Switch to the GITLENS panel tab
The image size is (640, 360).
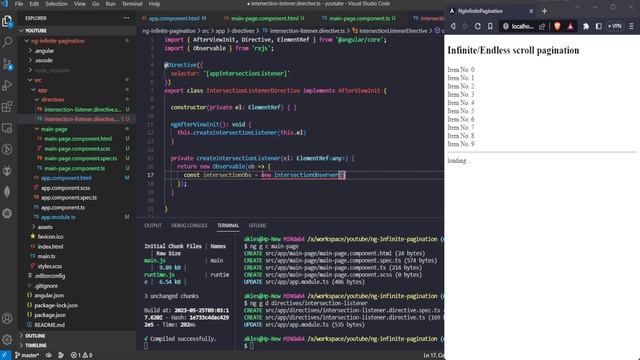(257, 225)
